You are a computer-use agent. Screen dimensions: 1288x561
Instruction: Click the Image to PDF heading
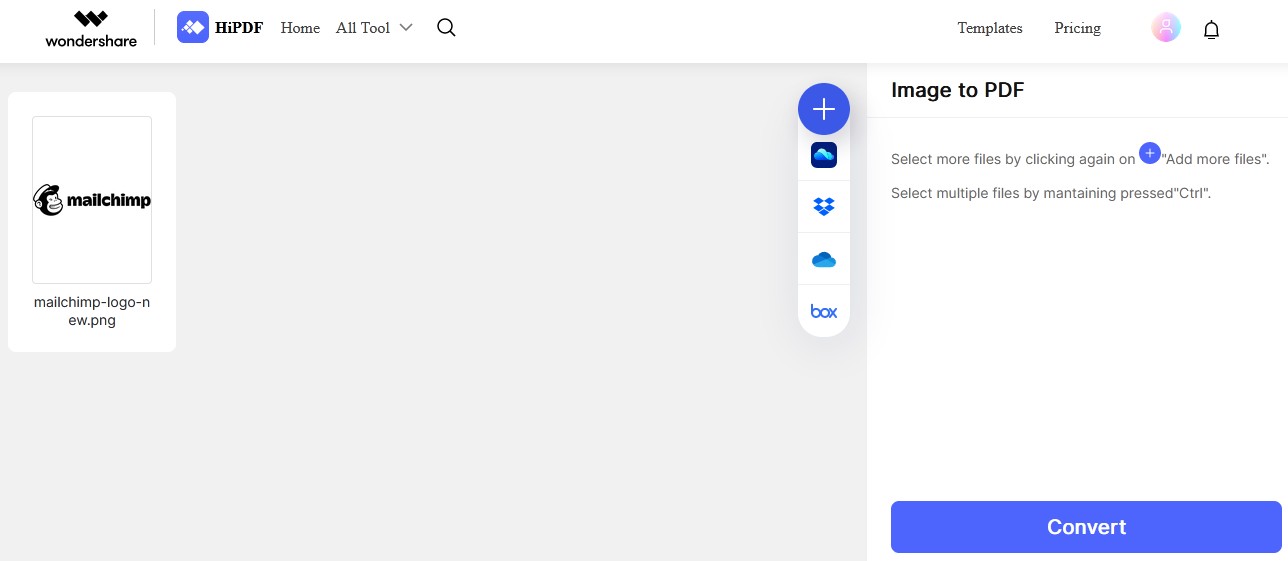[957, 90]
